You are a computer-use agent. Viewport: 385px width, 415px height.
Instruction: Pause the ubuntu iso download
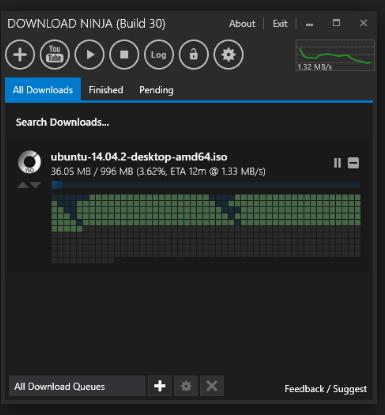337,163
